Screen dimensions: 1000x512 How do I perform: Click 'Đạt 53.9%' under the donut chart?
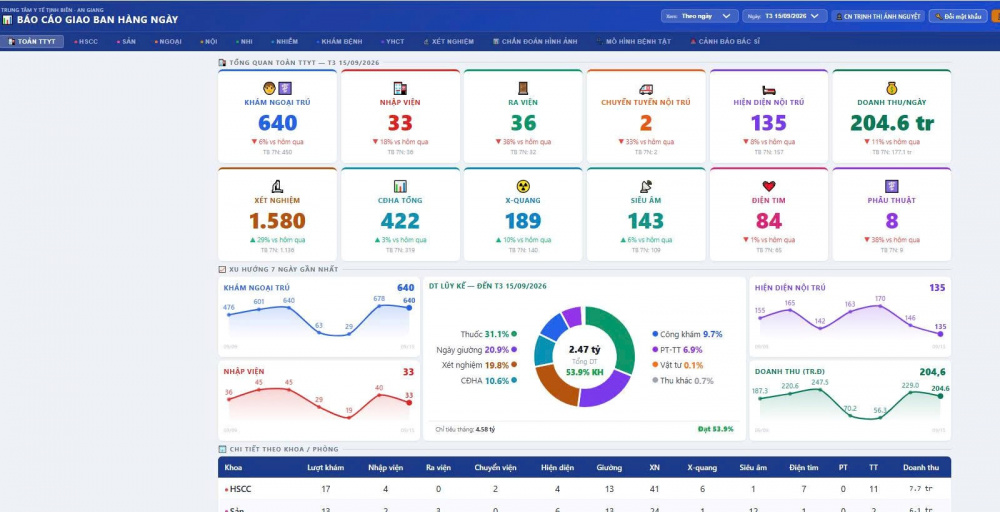[715, 429]
